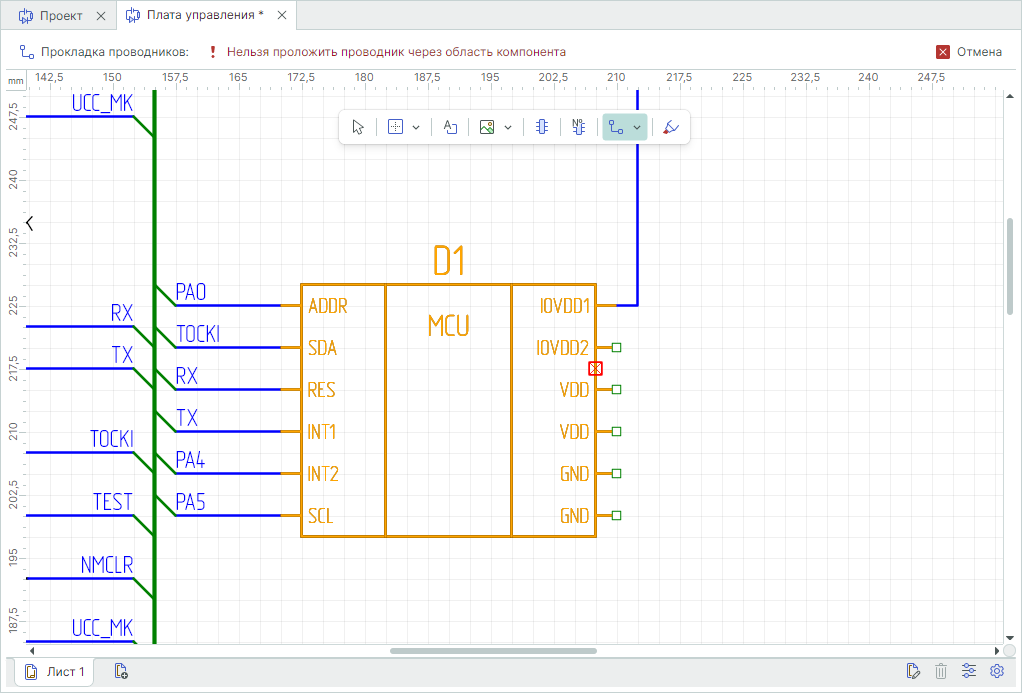Select the Лист 1 sheet tab
This screenshot has width=1022, height=693.
click(x=55, y=671)
